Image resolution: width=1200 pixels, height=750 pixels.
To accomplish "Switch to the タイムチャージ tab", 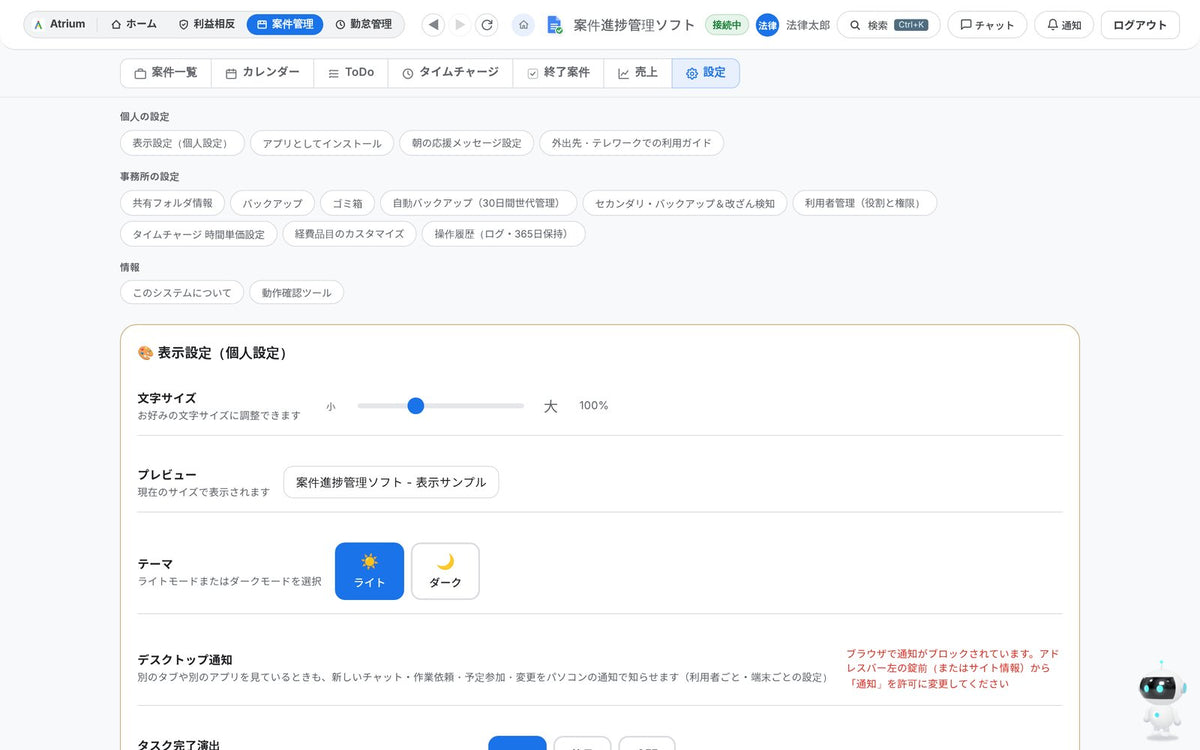I will click(x=450, y=73).
